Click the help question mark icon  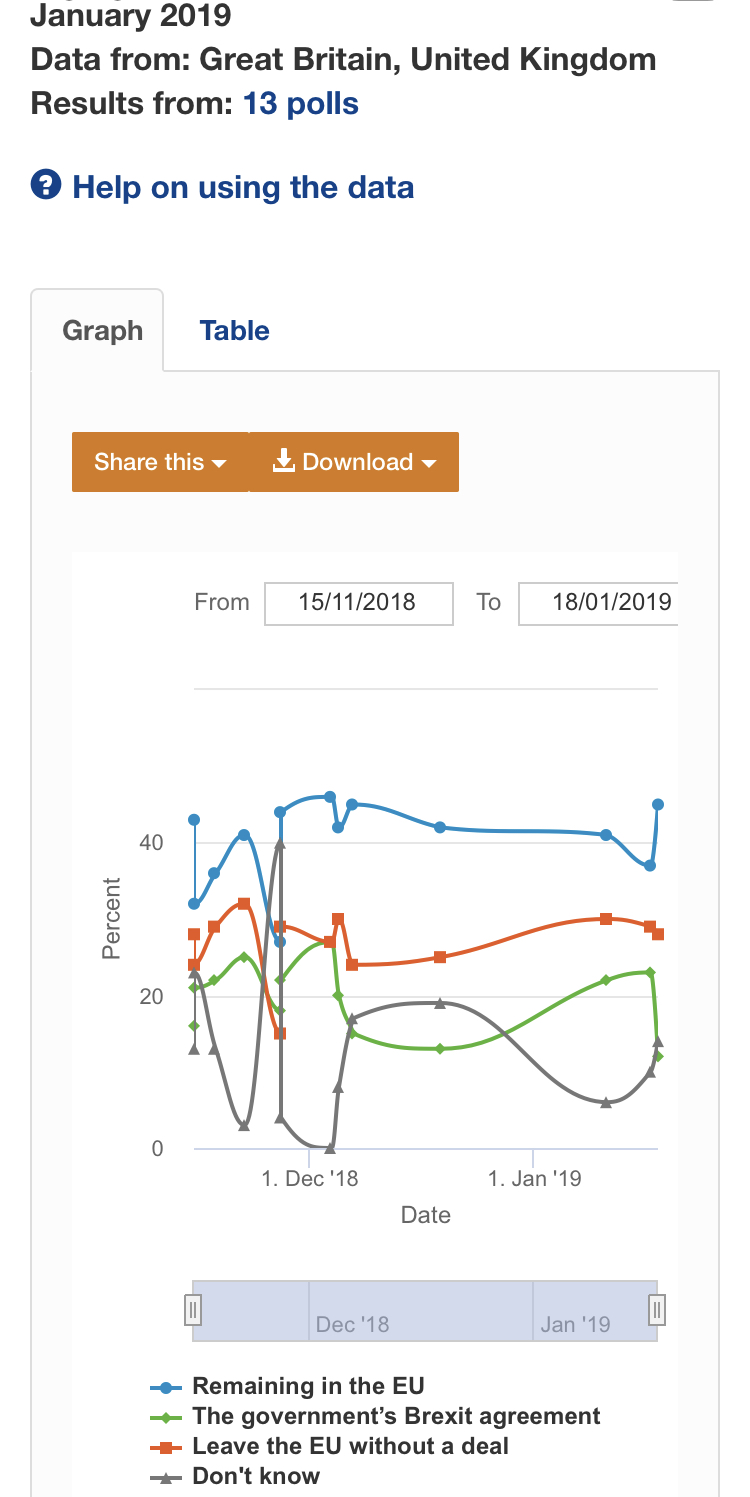coord(46,186)
